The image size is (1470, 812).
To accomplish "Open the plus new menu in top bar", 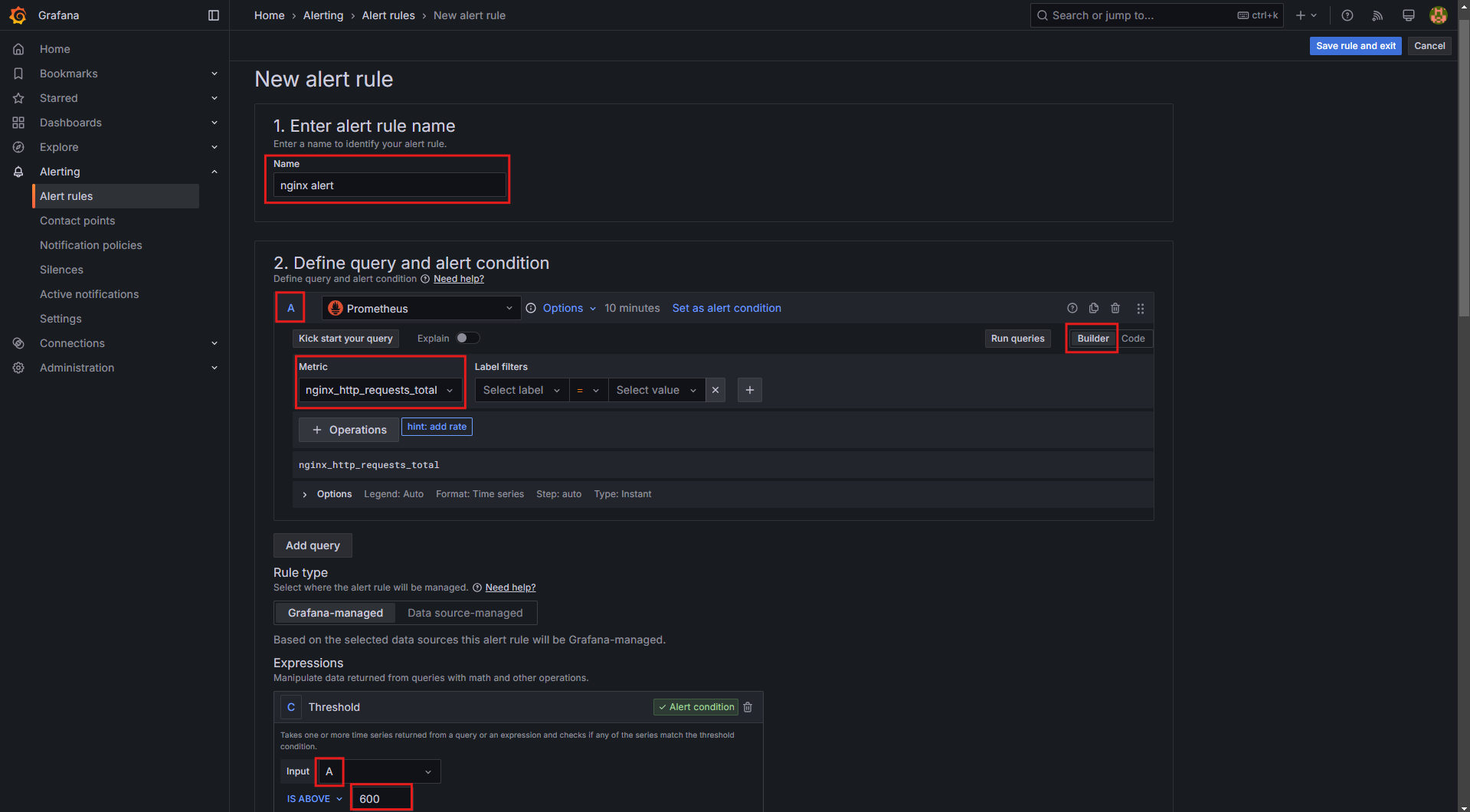I will coord(1306,15).
